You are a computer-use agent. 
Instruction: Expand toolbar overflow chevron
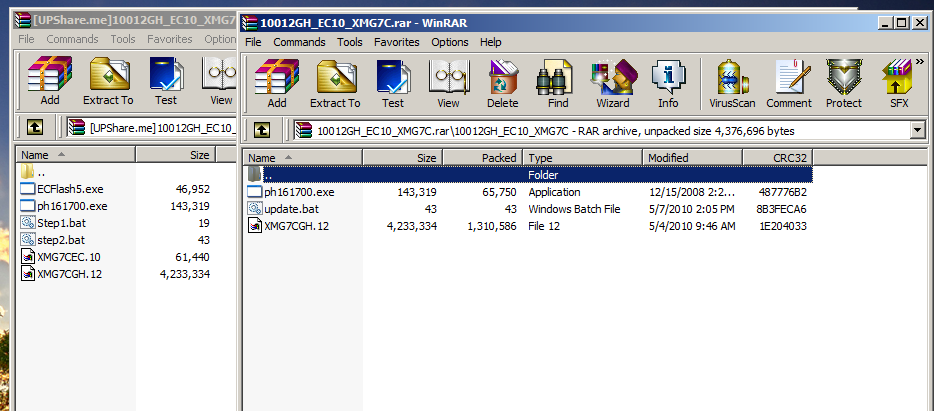[920, 61]
